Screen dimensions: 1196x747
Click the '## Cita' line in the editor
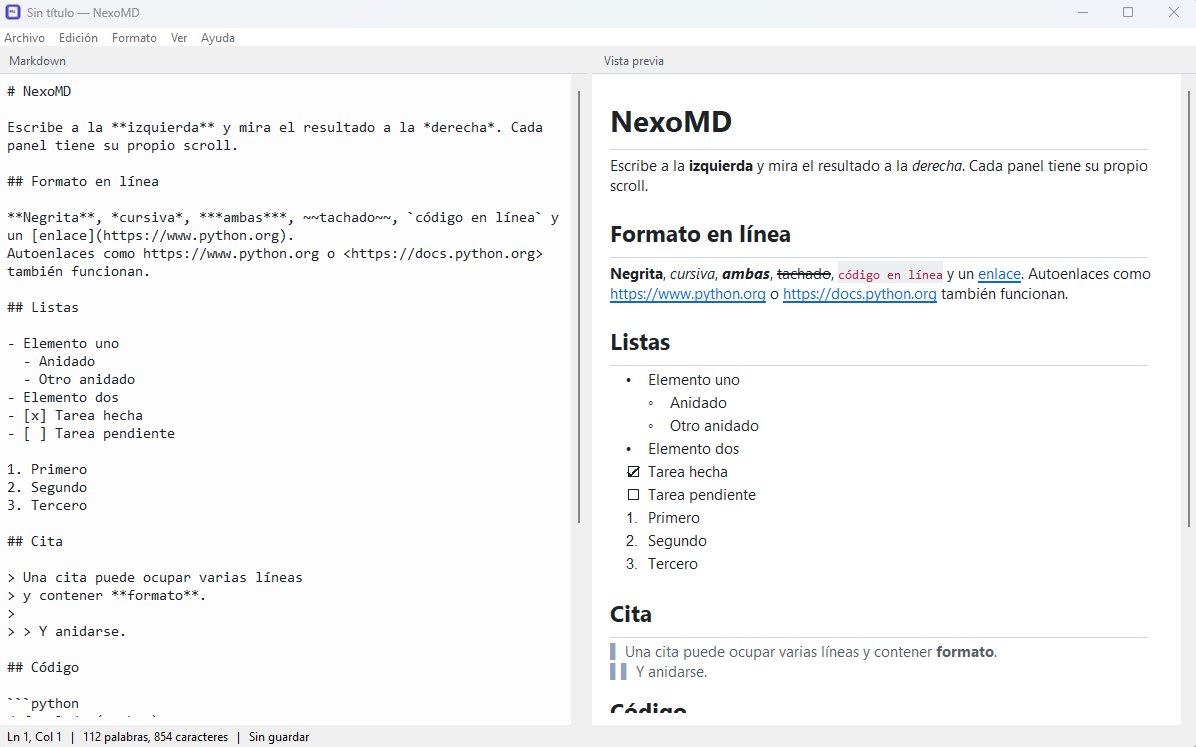click(35, 542)
